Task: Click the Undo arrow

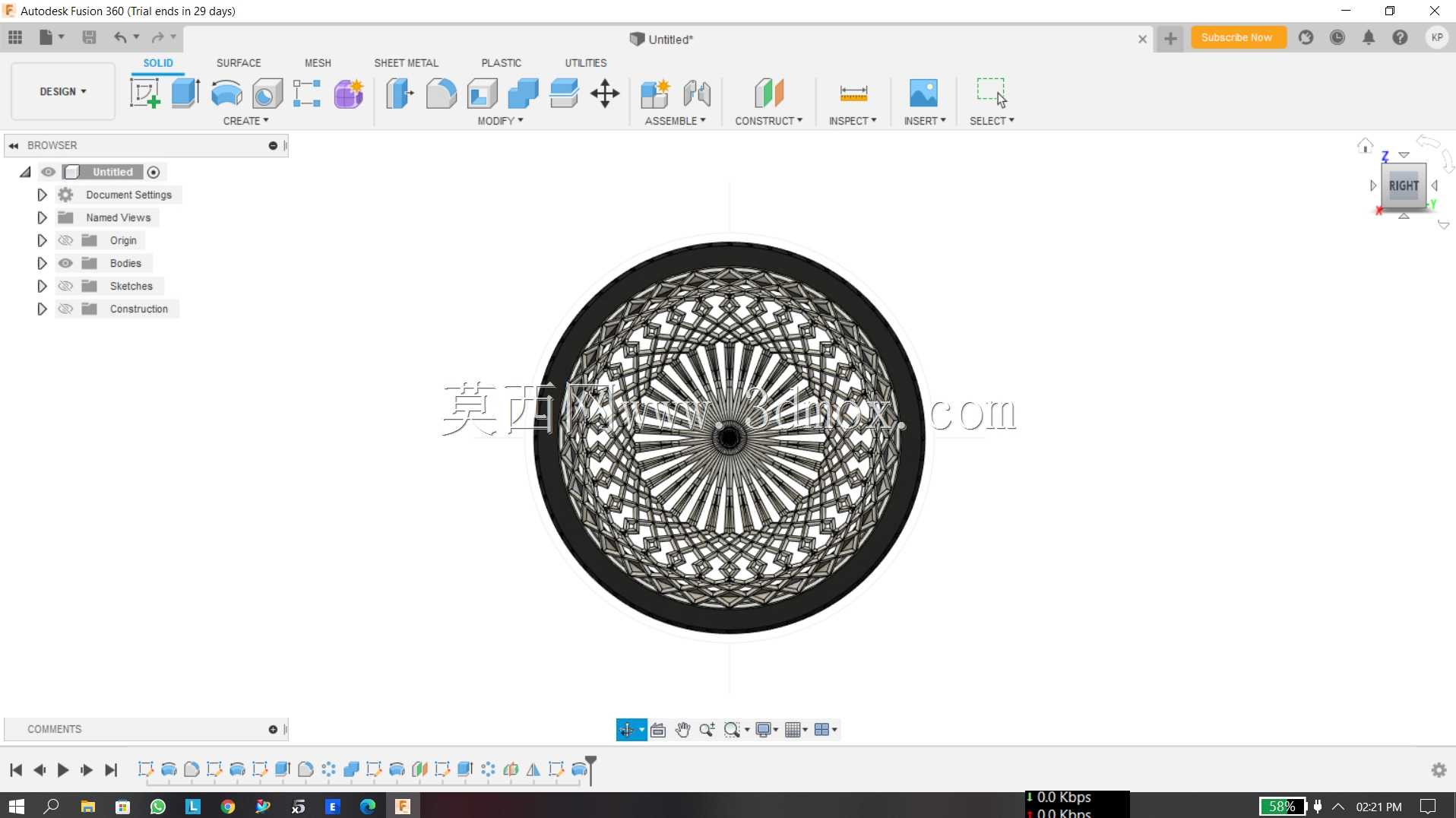Action: tap(120, 37)
